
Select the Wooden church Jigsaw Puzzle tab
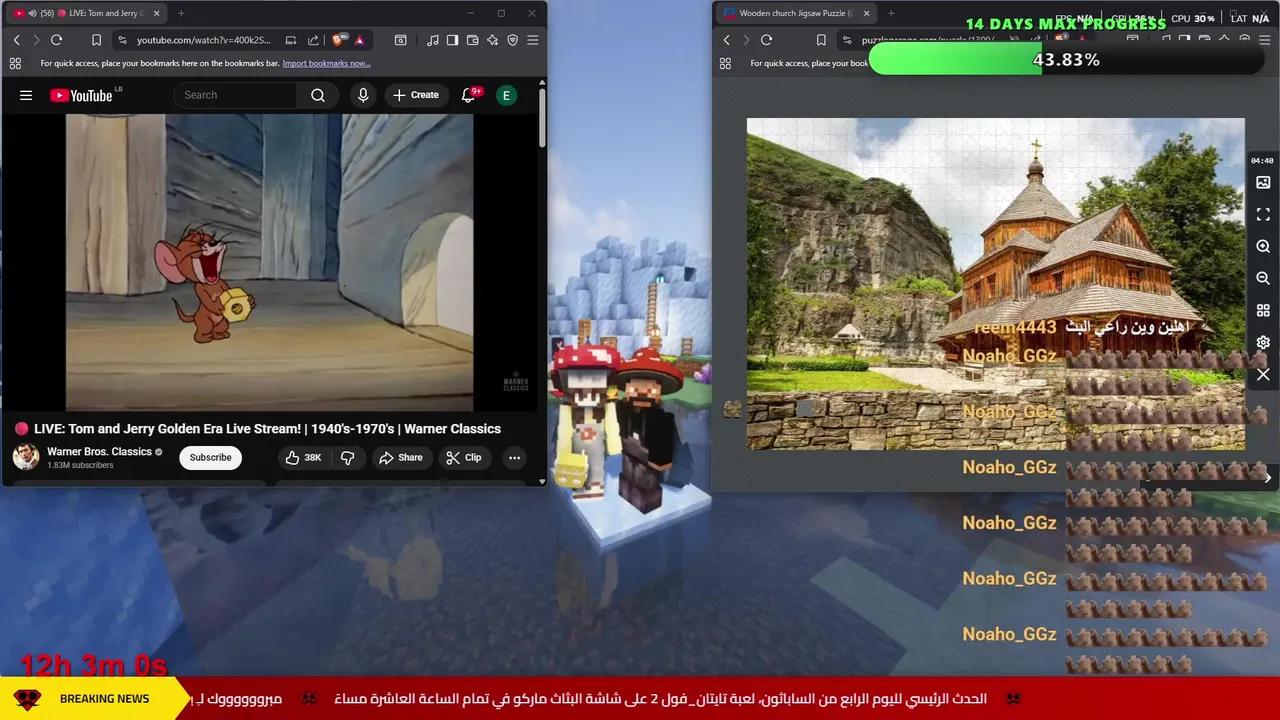795,13
